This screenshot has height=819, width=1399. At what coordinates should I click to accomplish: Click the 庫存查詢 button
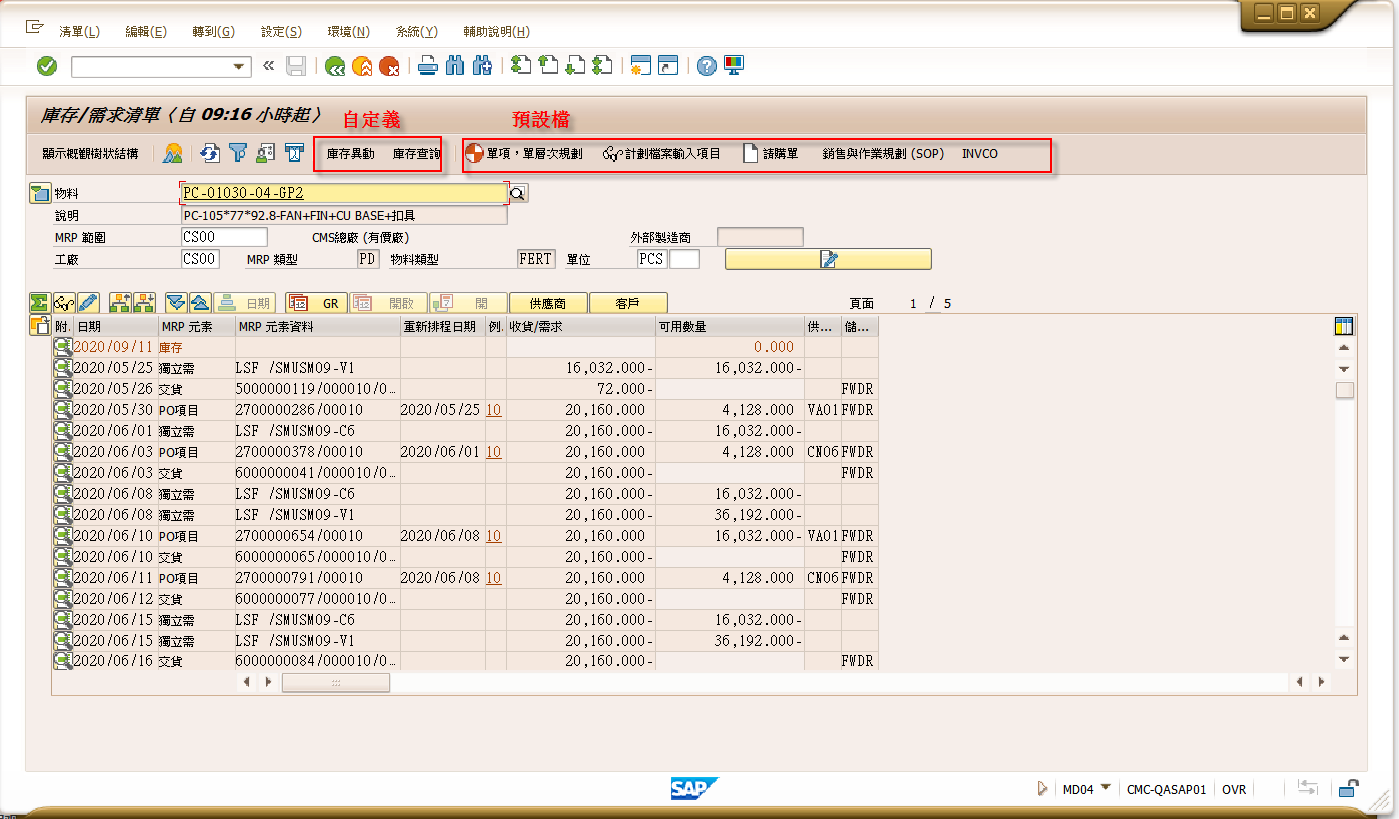tap(416, 155)
